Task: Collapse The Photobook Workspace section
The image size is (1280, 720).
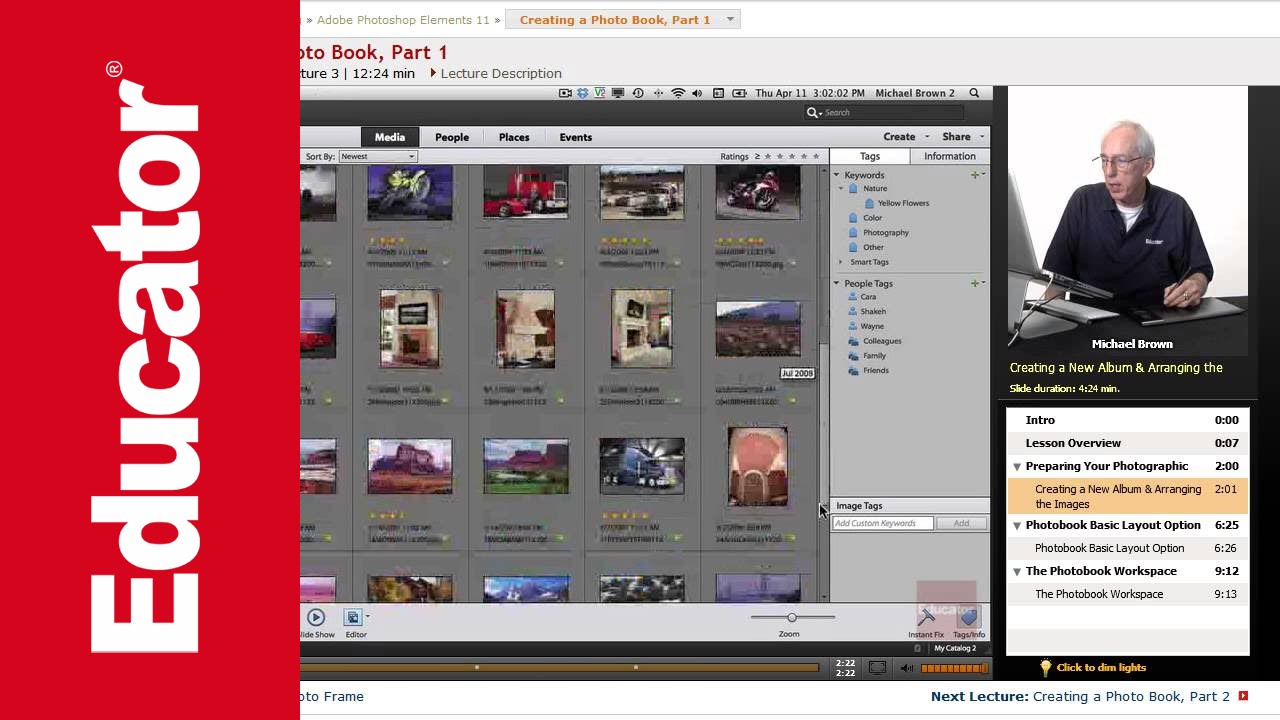Action: 1017,571
